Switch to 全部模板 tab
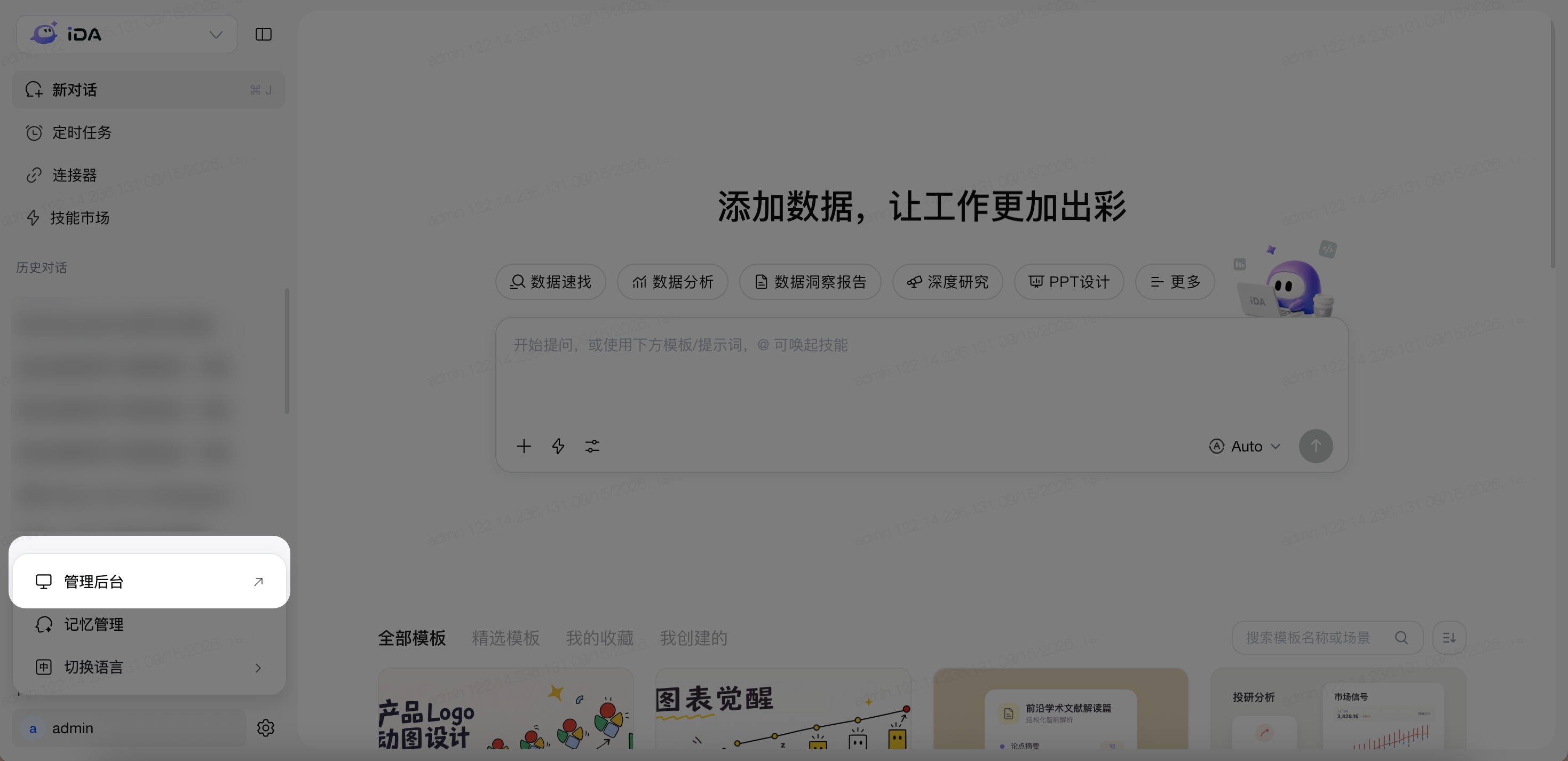Screen dimensions: 1568x761 [411, 638]
